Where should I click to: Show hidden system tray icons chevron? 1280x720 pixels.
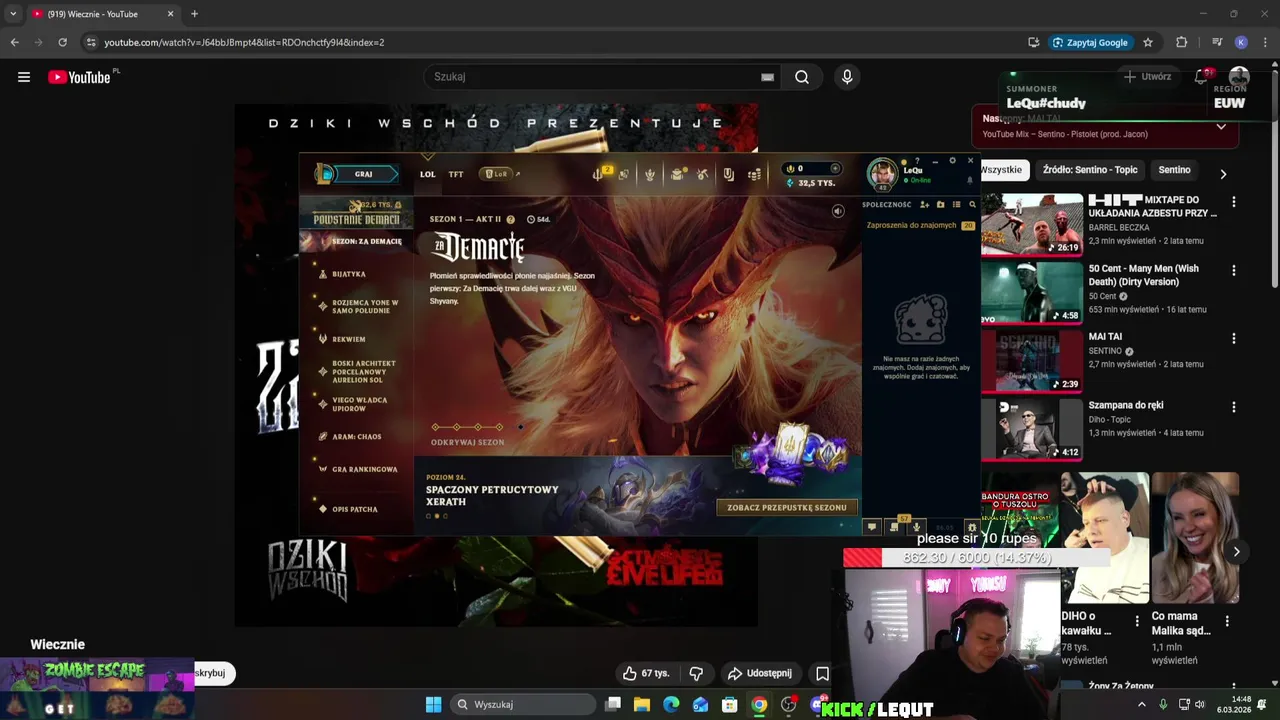click(x=1141, y=704)
